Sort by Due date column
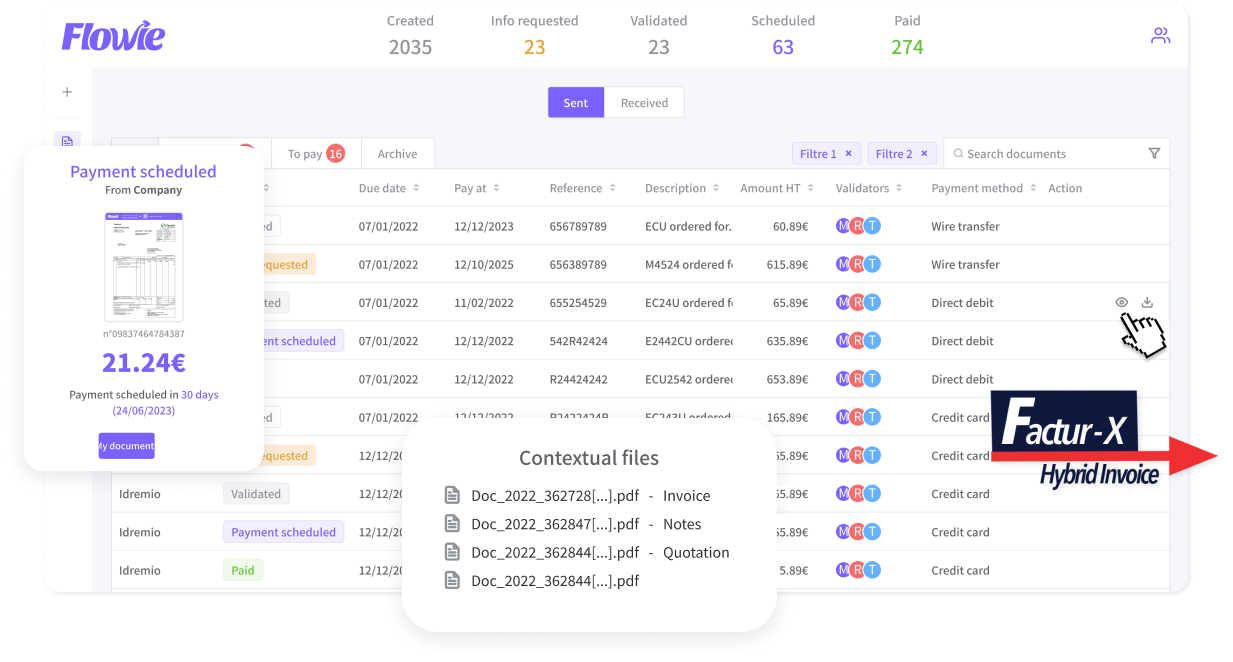 tap(389, 188)
